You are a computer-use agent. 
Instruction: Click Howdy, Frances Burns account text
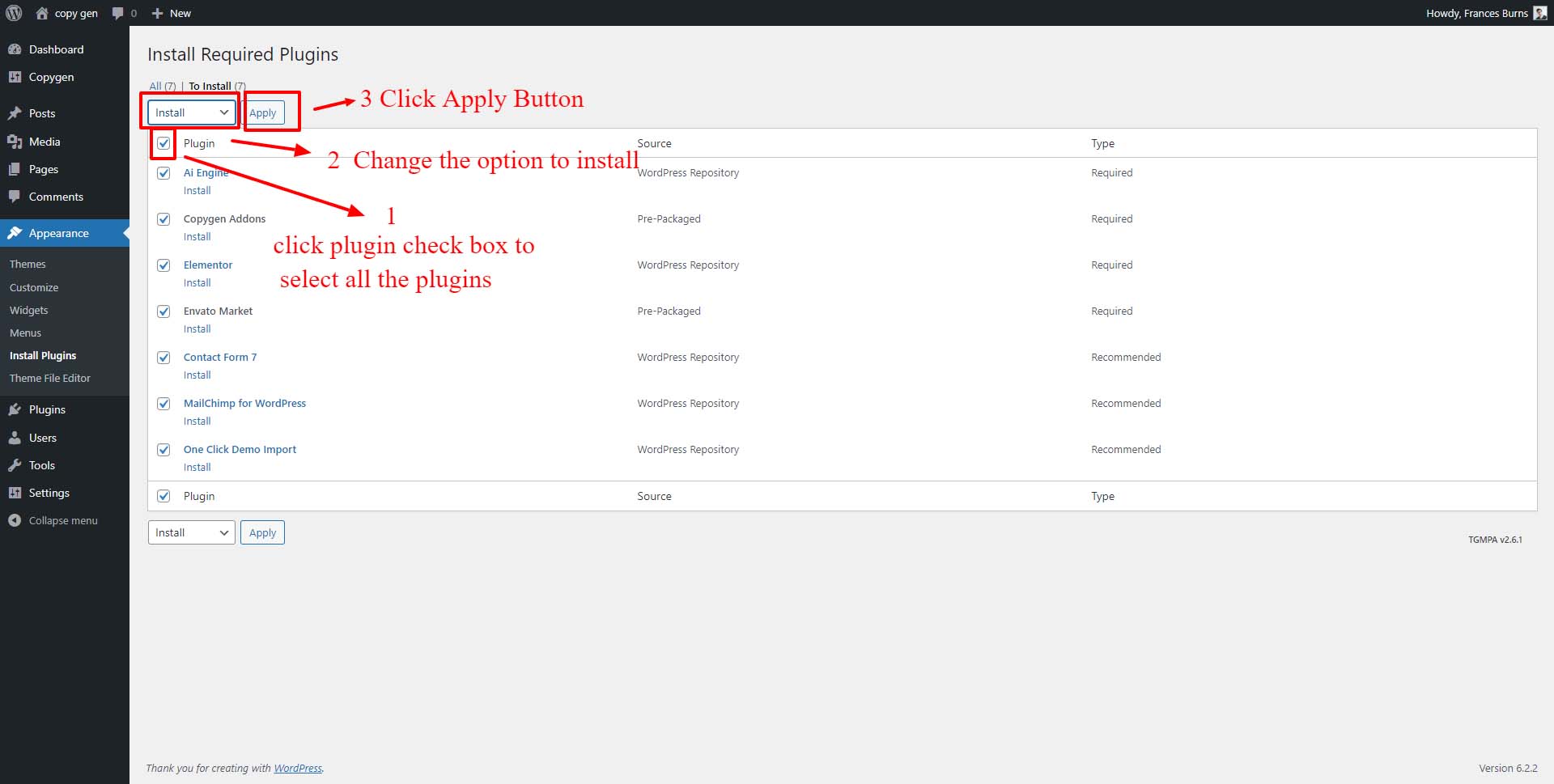pyautogui.click(x=1477, y=13)
